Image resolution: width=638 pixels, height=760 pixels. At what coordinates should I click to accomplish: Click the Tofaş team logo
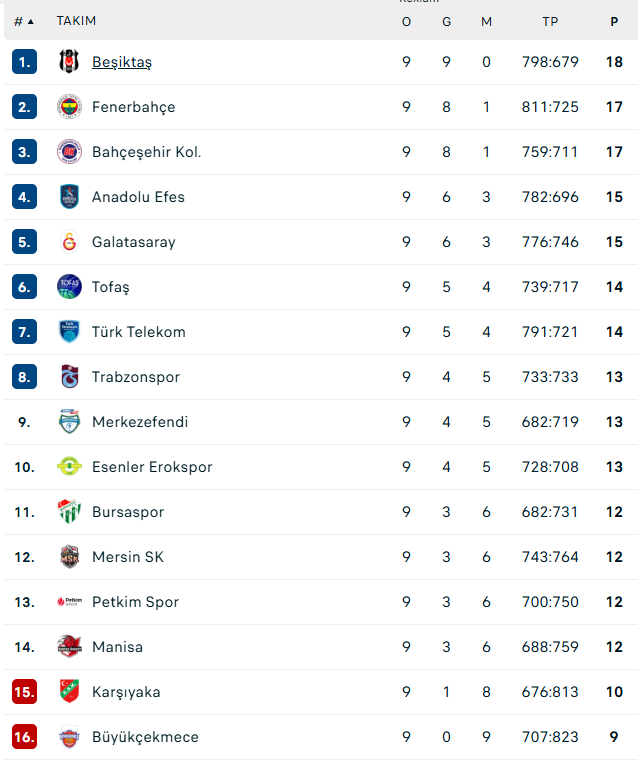coord(69,287)
